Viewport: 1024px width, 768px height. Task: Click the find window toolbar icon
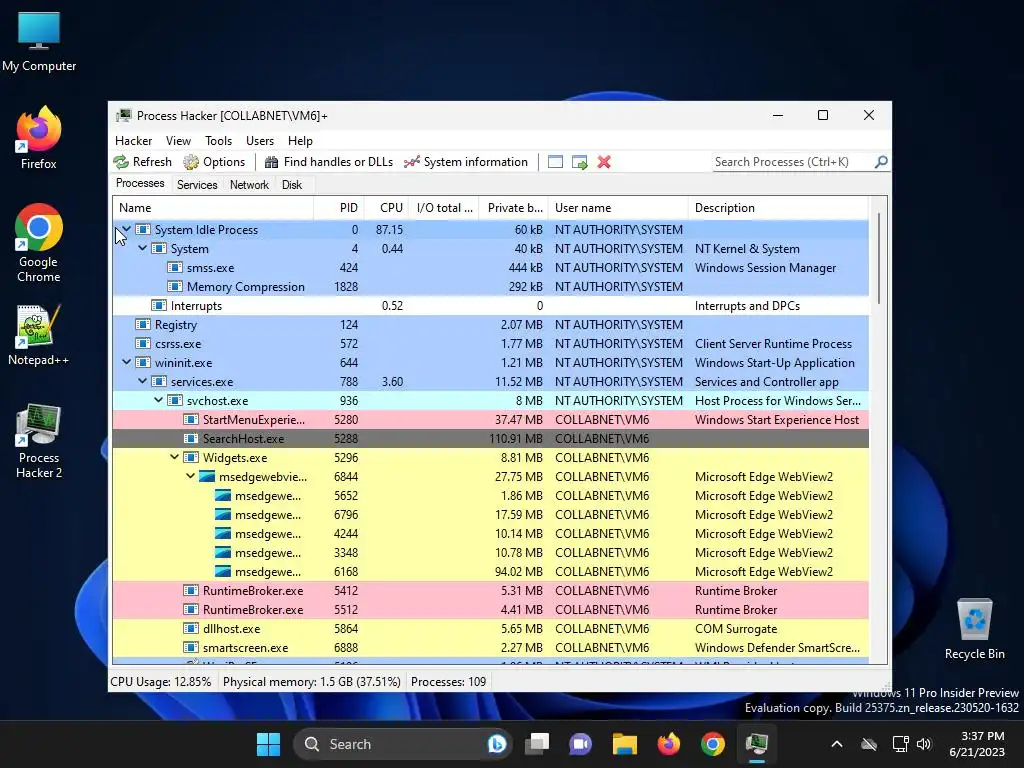pyautogui.click(x=555, y=162)
